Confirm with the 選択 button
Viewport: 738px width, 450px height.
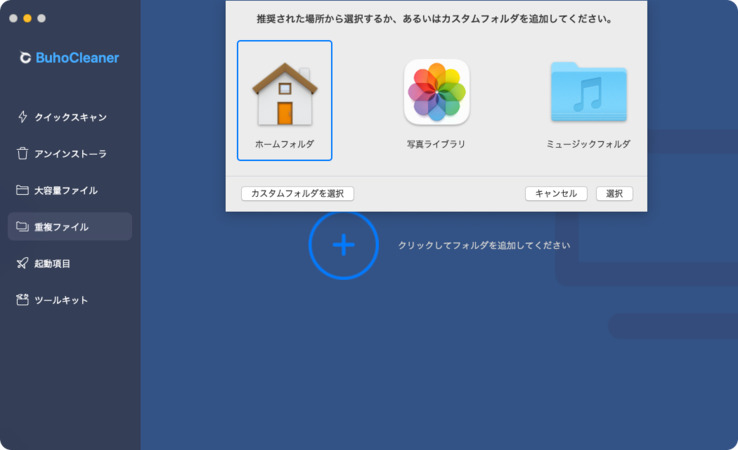(614, 193)
